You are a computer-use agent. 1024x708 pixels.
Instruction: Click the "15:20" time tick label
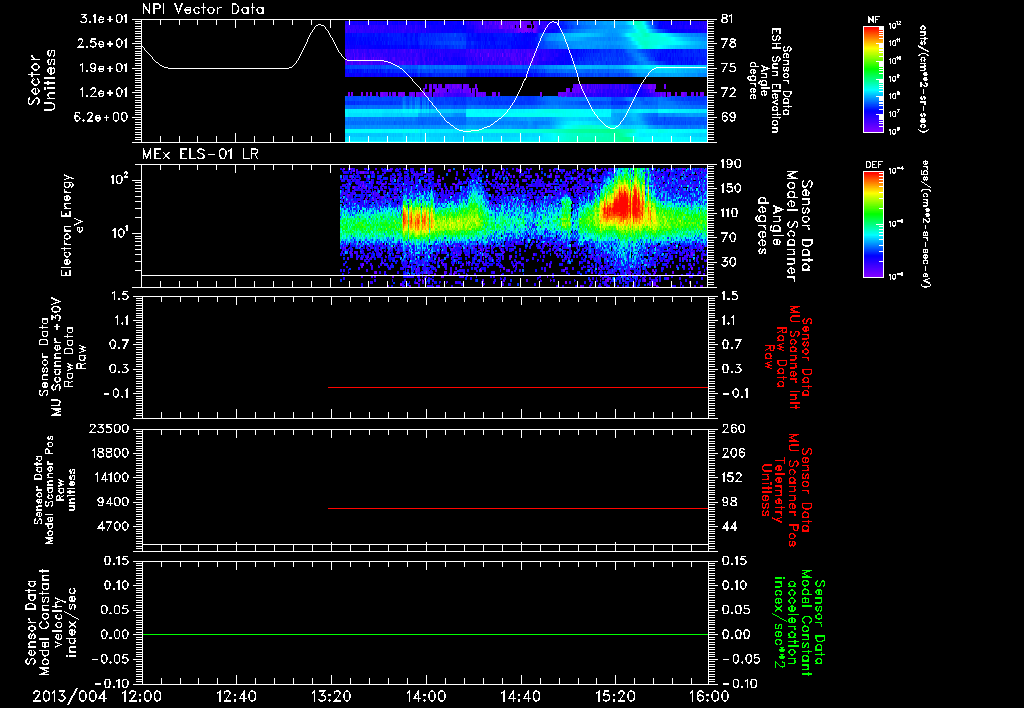tap(615, 697)
